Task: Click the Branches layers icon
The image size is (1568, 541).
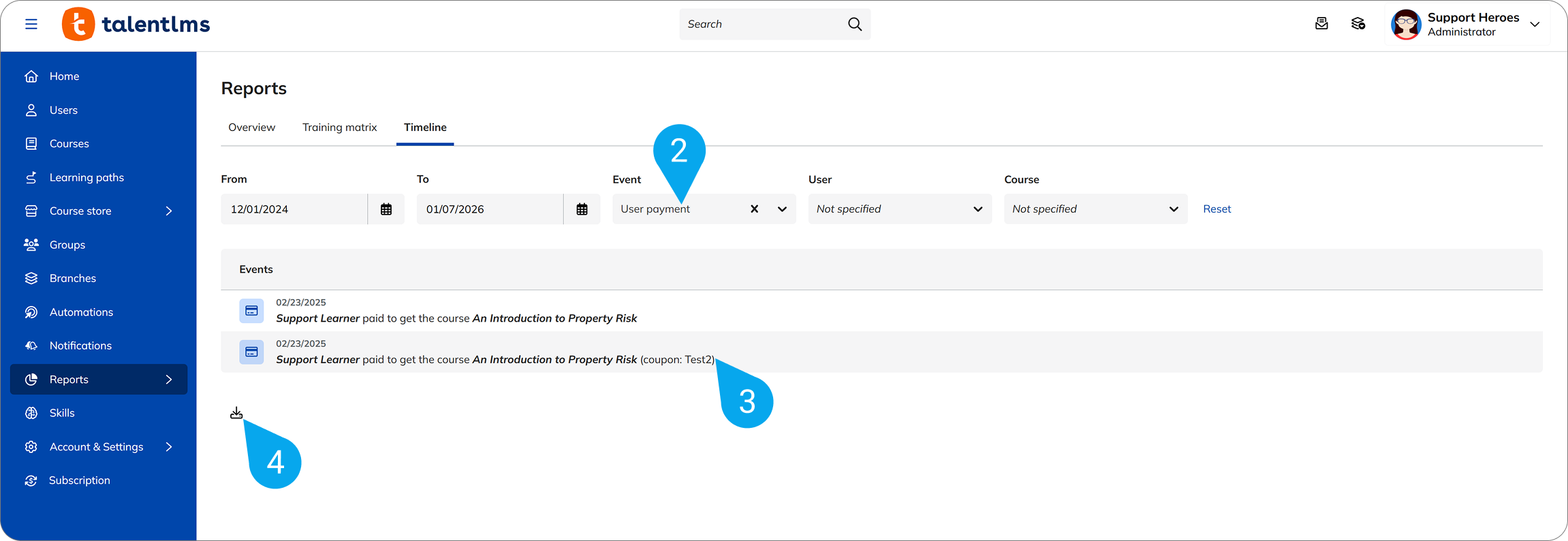Action: 31,278
